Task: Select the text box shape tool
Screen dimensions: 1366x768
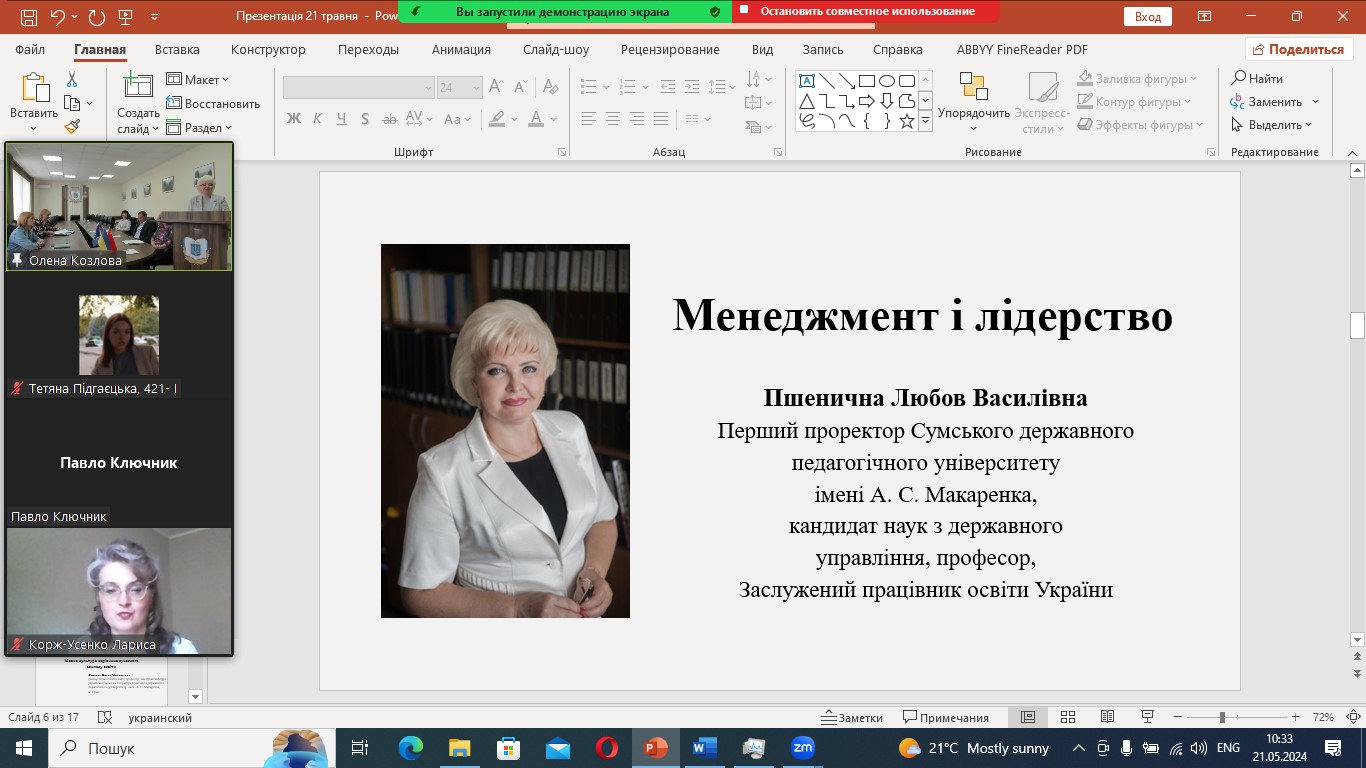Action: (x=807, y=81)
